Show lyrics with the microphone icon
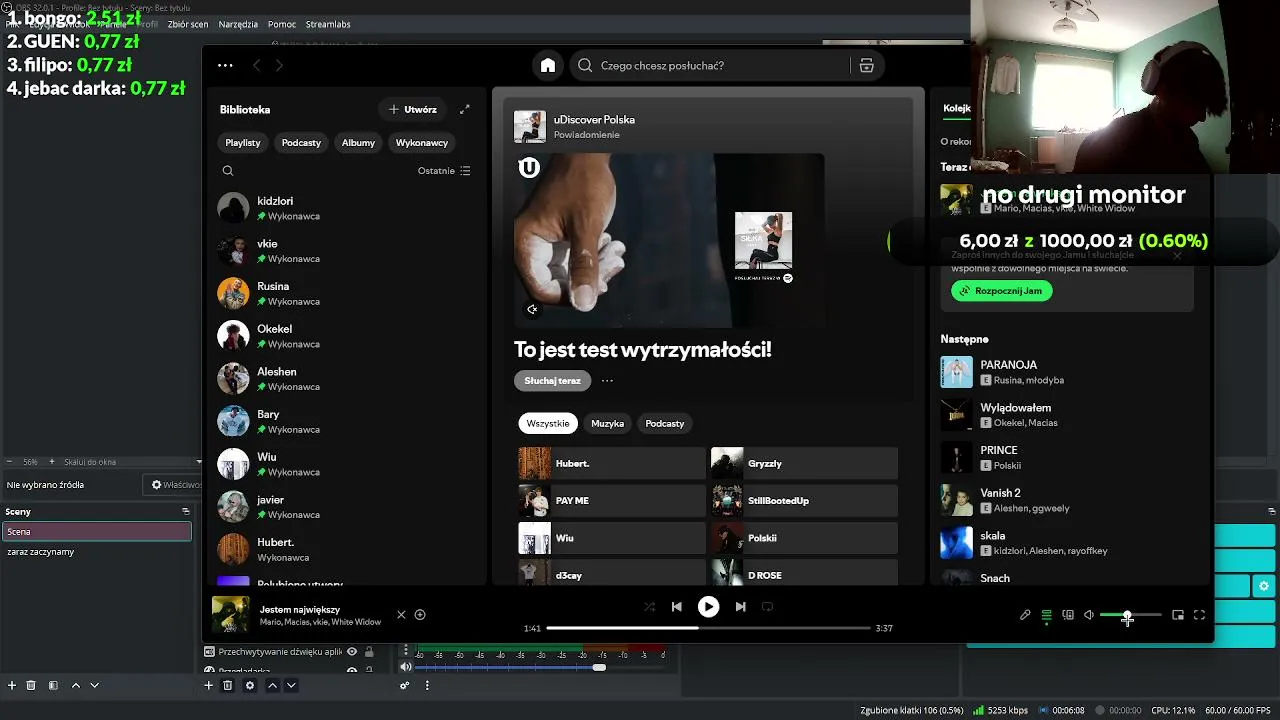 [1025, 615]
